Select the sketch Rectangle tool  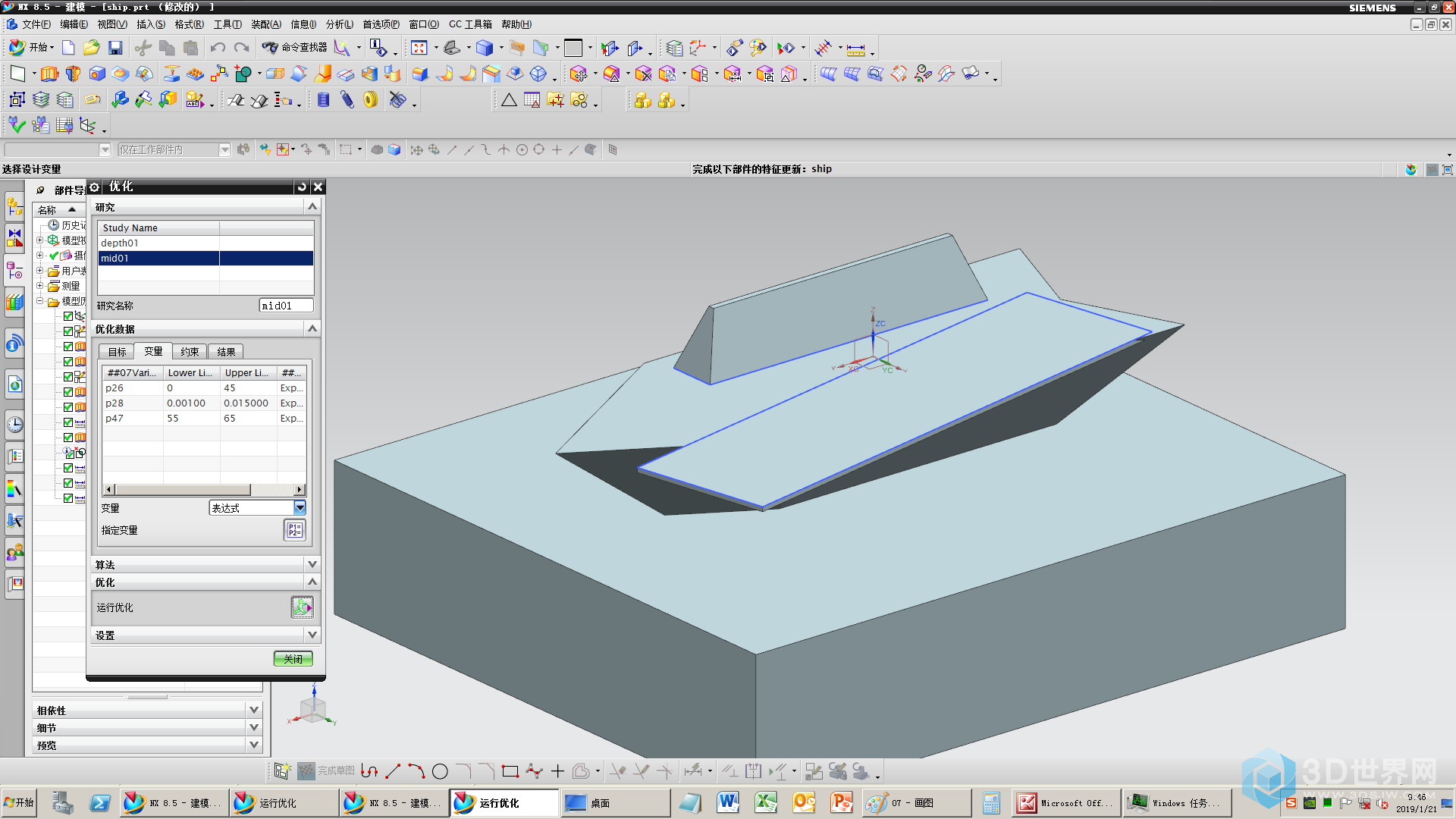pyautogui.click(x=510, y=771)
